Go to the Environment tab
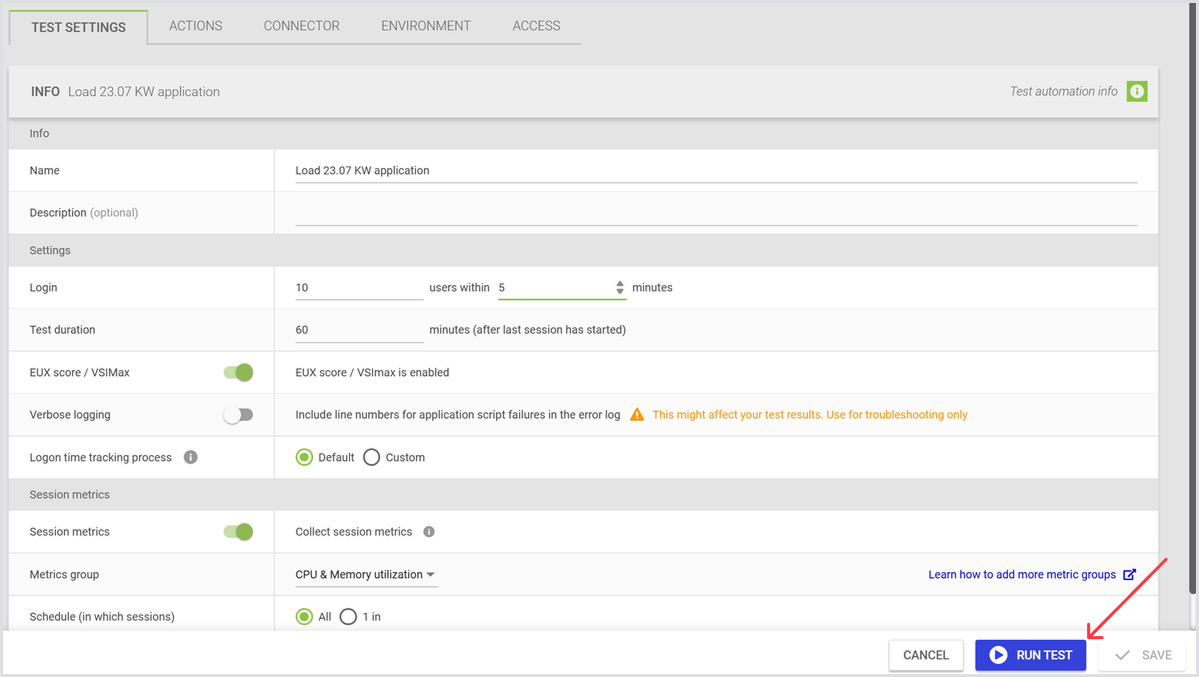 [426, 26]
